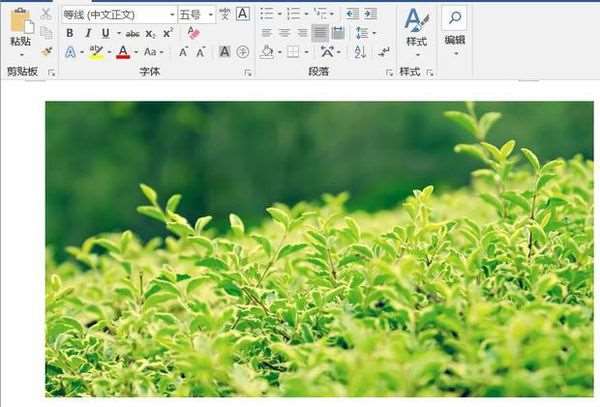
Task: Open the Styles (样式) gallery button
Action: click(417, 32)
